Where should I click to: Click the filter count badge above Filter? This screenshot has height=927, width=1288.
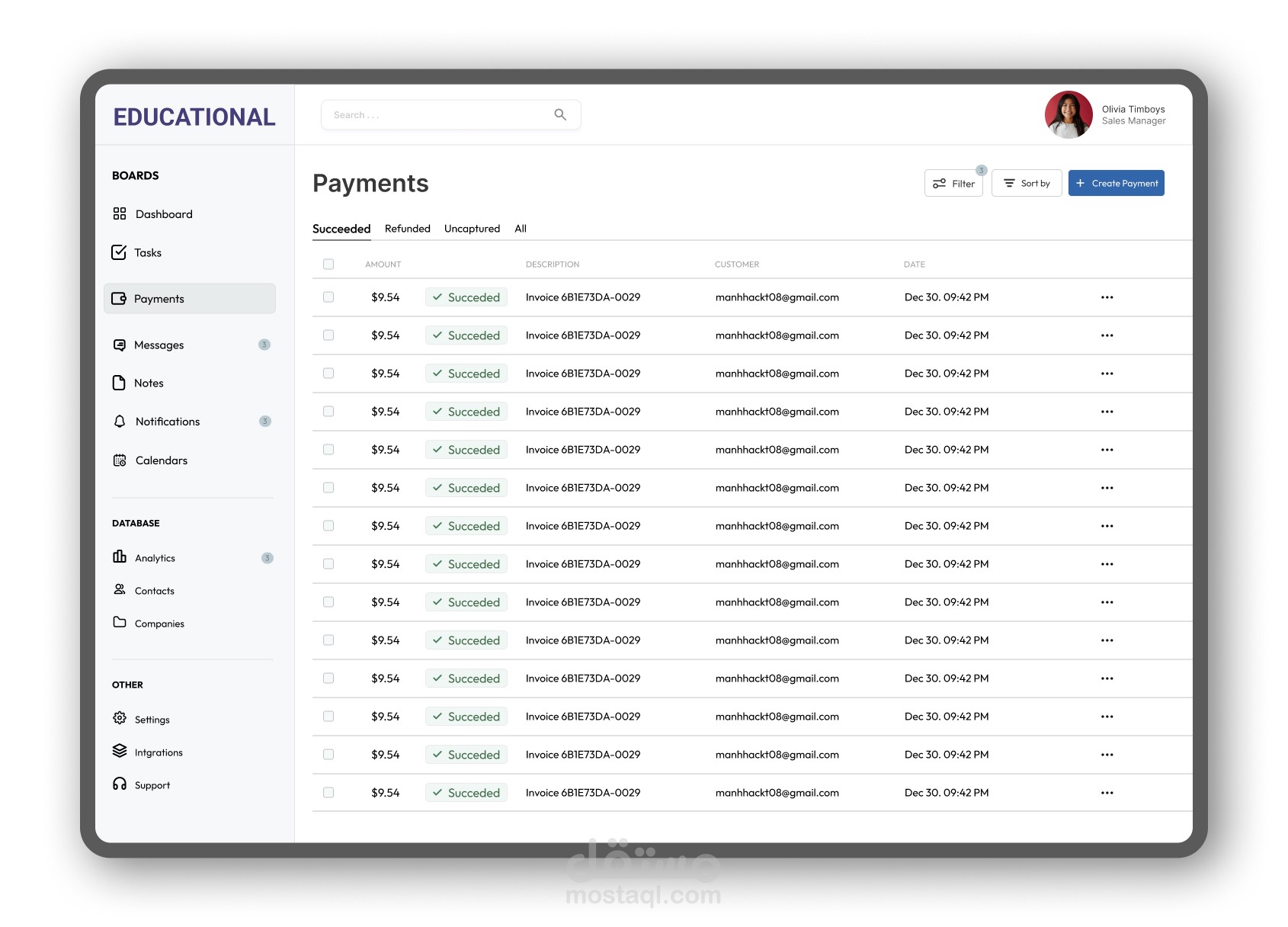coord(982,170)
